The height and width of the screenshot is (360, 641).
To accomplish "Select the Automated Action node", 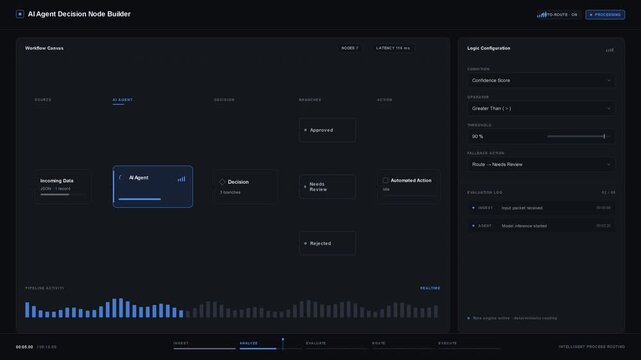I will [408, 187].
